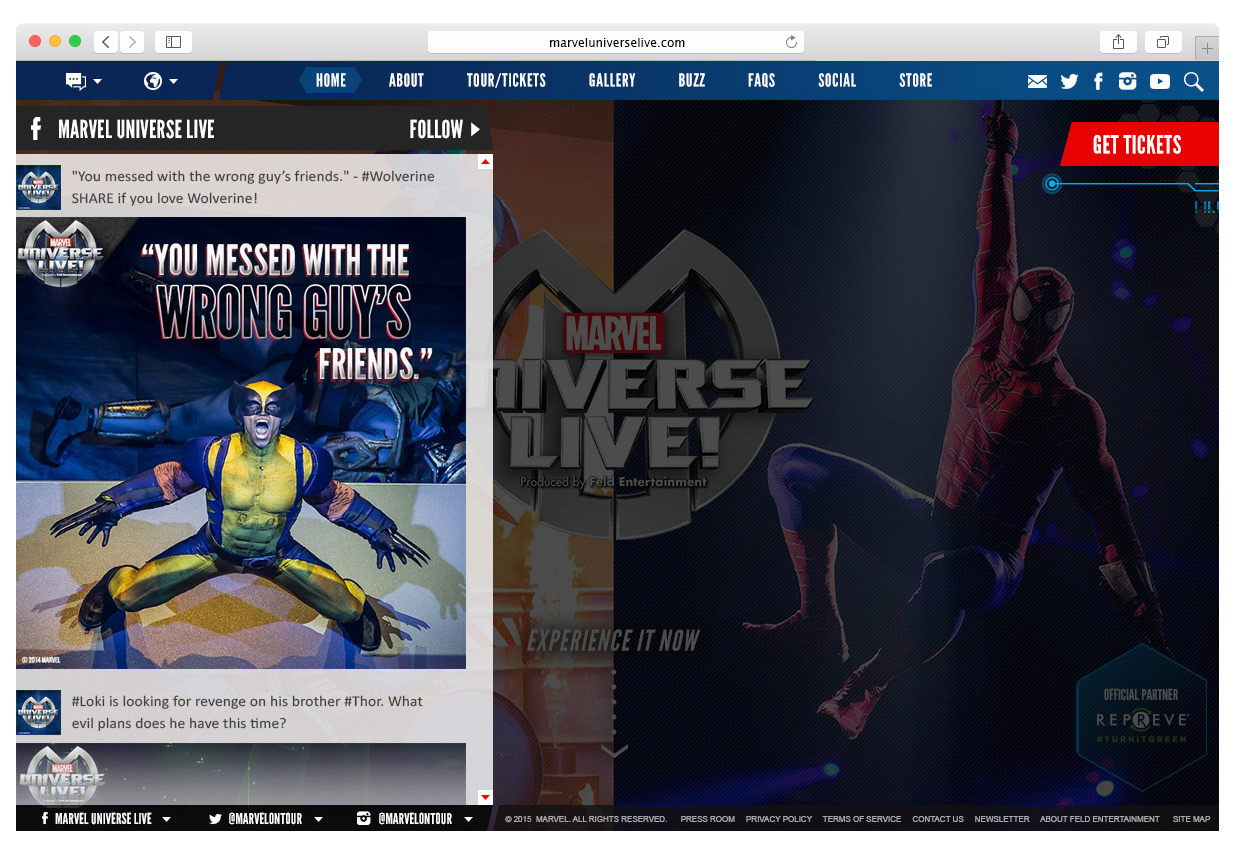The image size is (1241, 853).
Task: Open the globe language selector
Action: [160, 81]
